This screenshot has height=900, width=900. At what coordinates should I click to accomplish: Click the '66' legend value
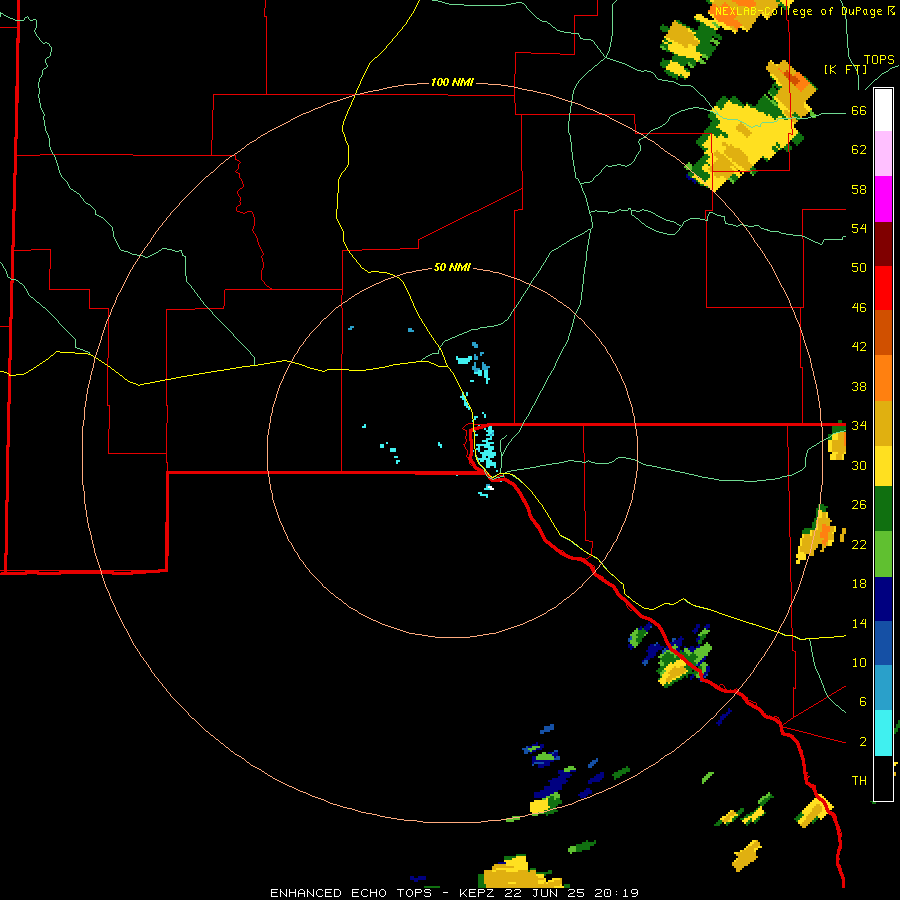coord(859,110)
